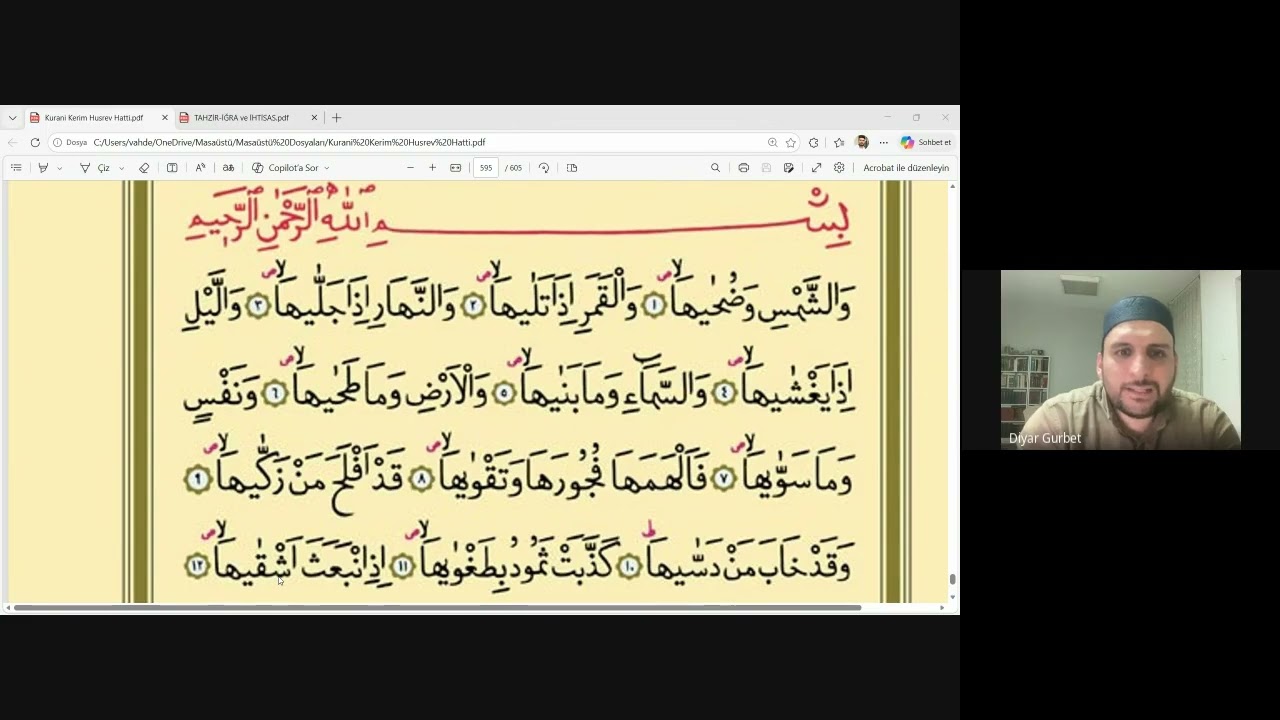Open the Sohbet et Copilot chat
The height and width of the screenshot is (720, 1280).
[926, 142]
